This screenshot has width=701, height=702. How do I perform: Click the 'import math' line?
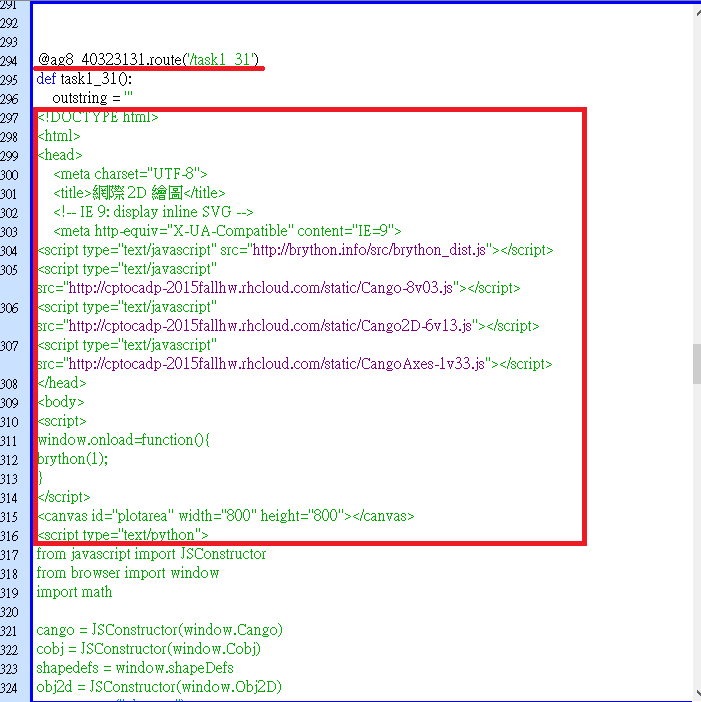coord(74,592)
